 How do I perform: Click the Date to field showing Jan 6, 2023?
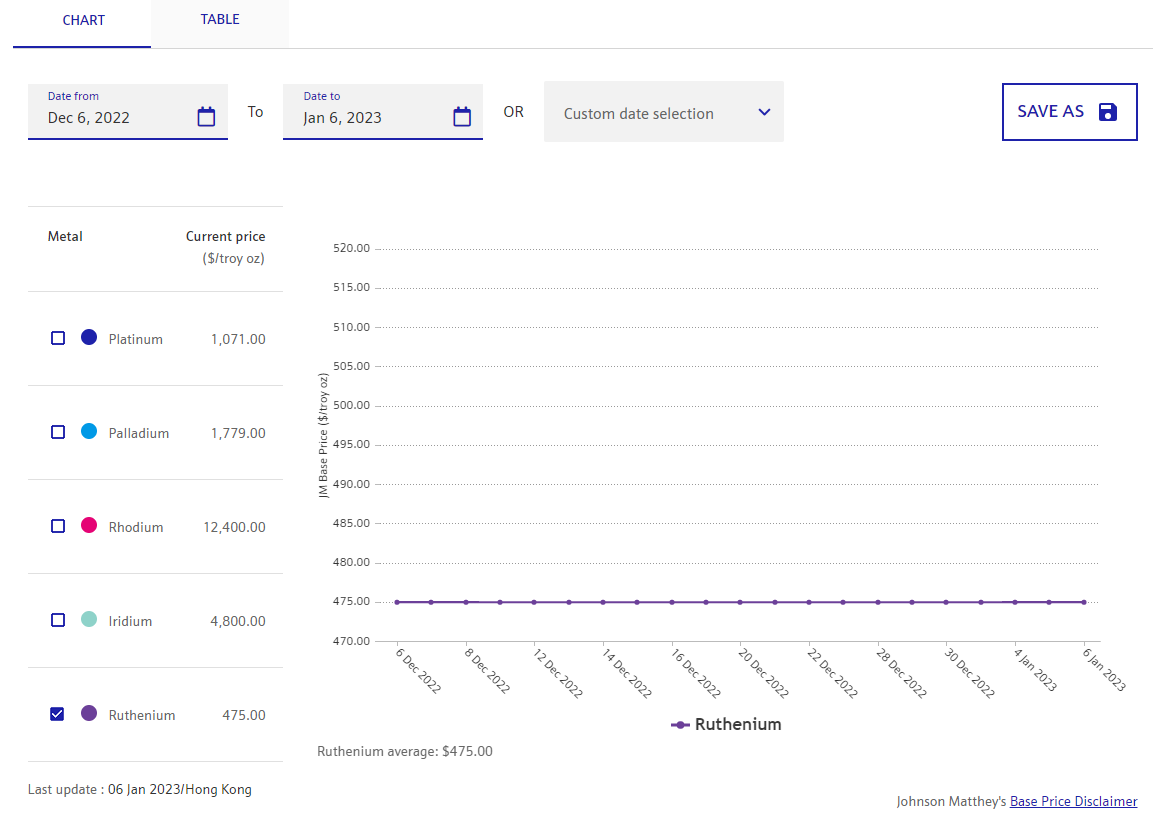tap(370, 117)
